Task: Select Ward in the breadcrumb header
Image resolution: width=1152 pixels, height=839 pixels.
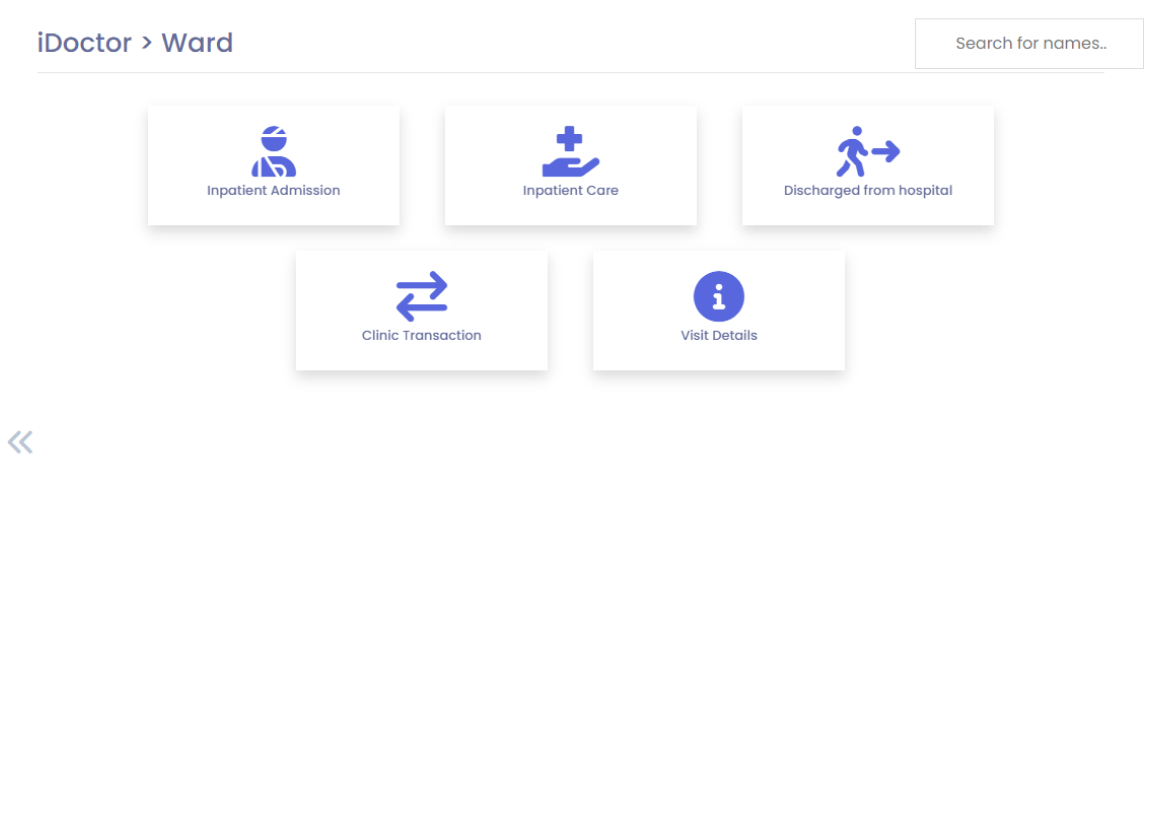Action: pos(197,43)
